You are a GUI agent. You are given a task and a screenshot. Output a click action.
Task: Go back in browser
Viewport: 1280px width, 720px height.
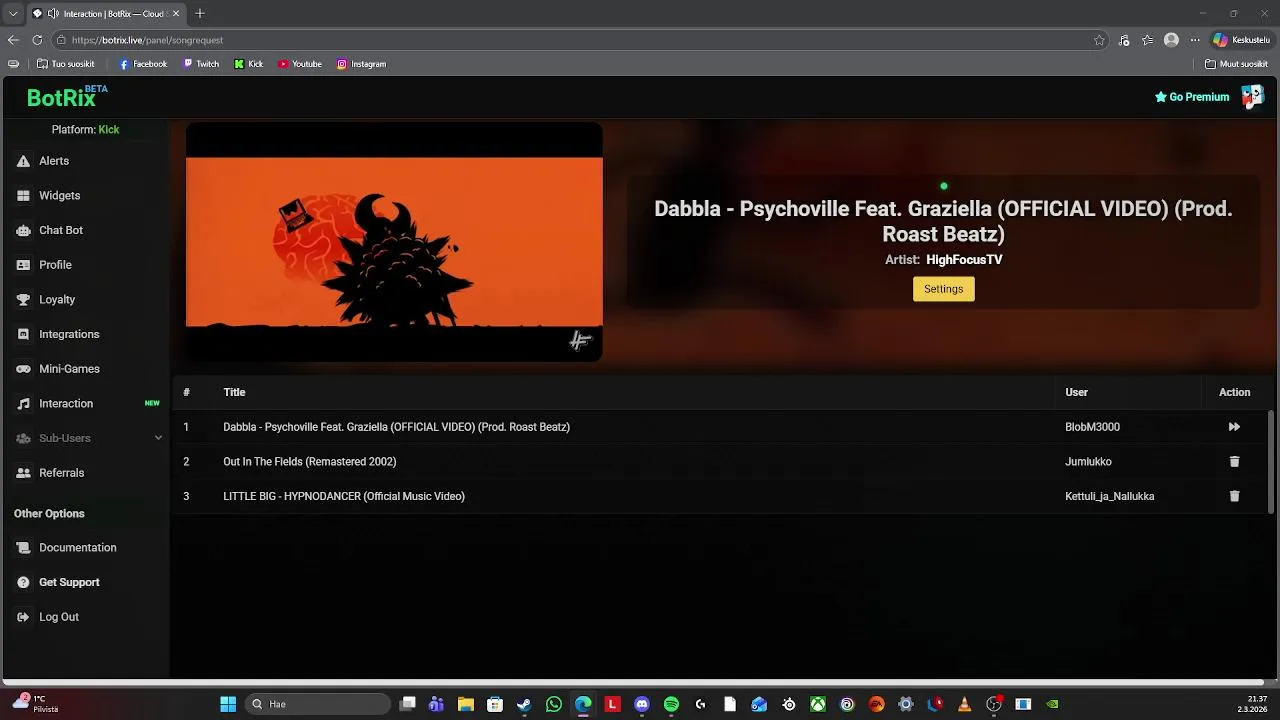click(x=13, y=40)
